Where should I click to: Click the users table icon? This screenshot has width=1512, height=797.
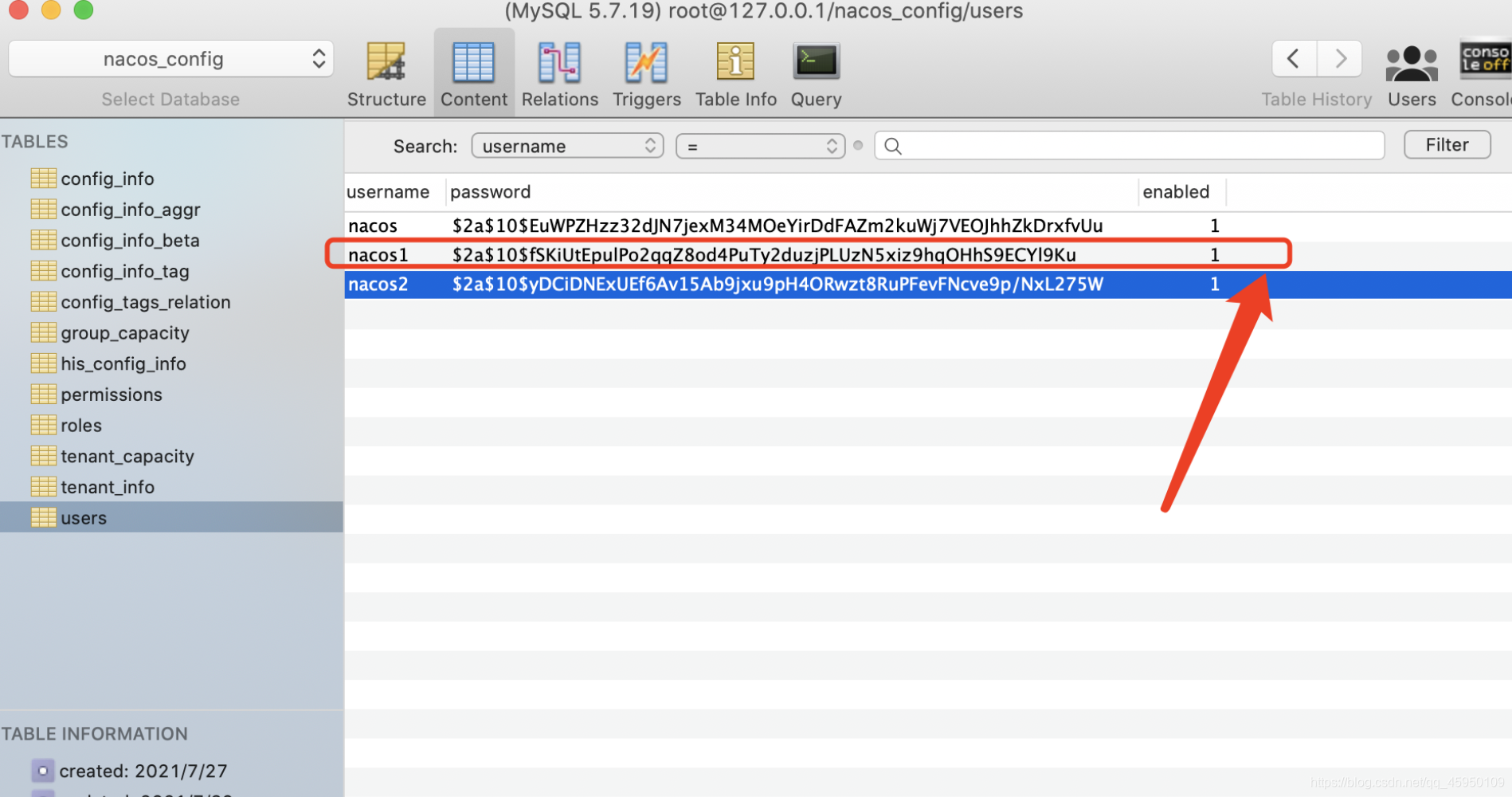click(43, 518)
